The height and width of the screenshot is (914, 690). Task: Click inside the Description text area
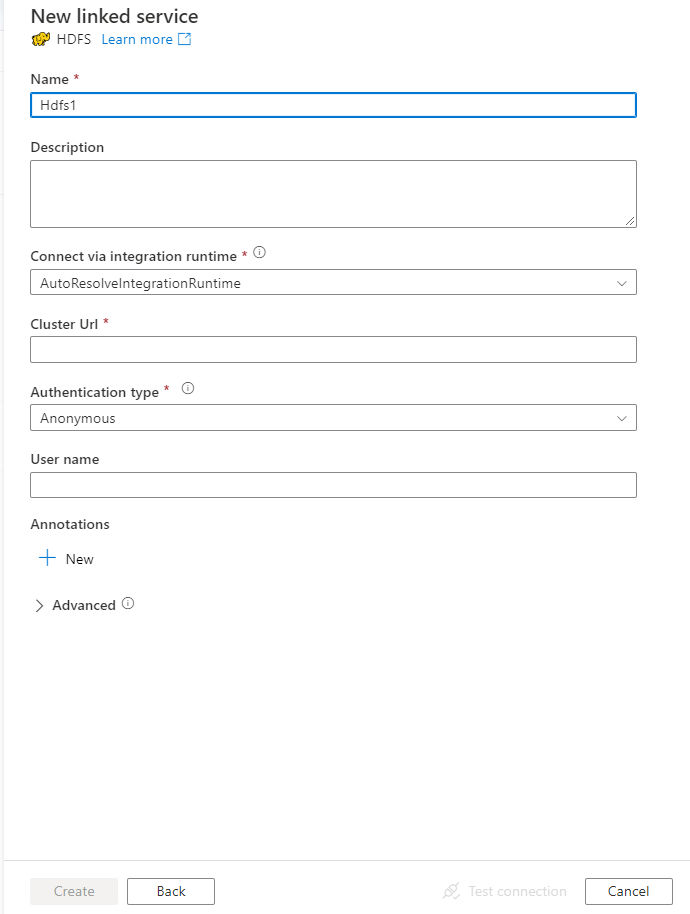coord(333,192)
